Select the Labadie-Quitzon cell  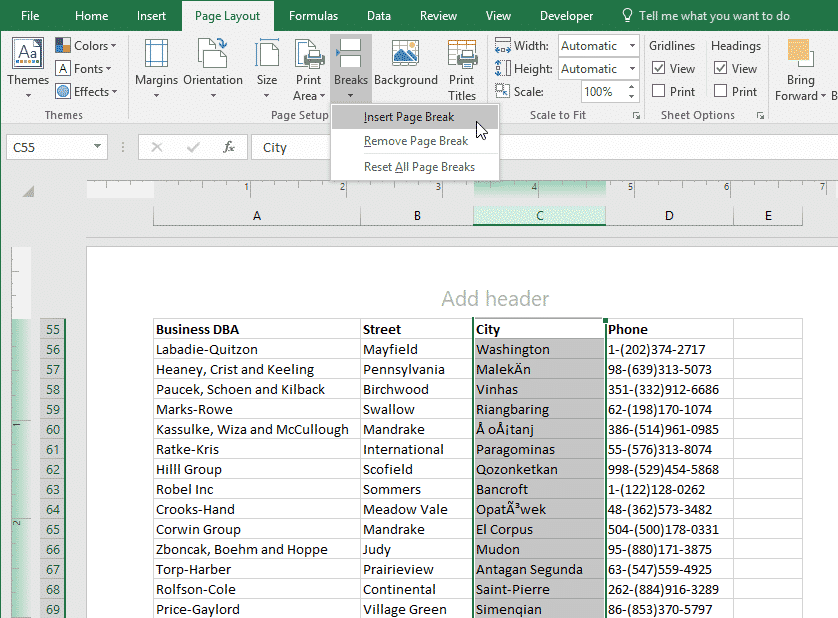tap(257, 350)
